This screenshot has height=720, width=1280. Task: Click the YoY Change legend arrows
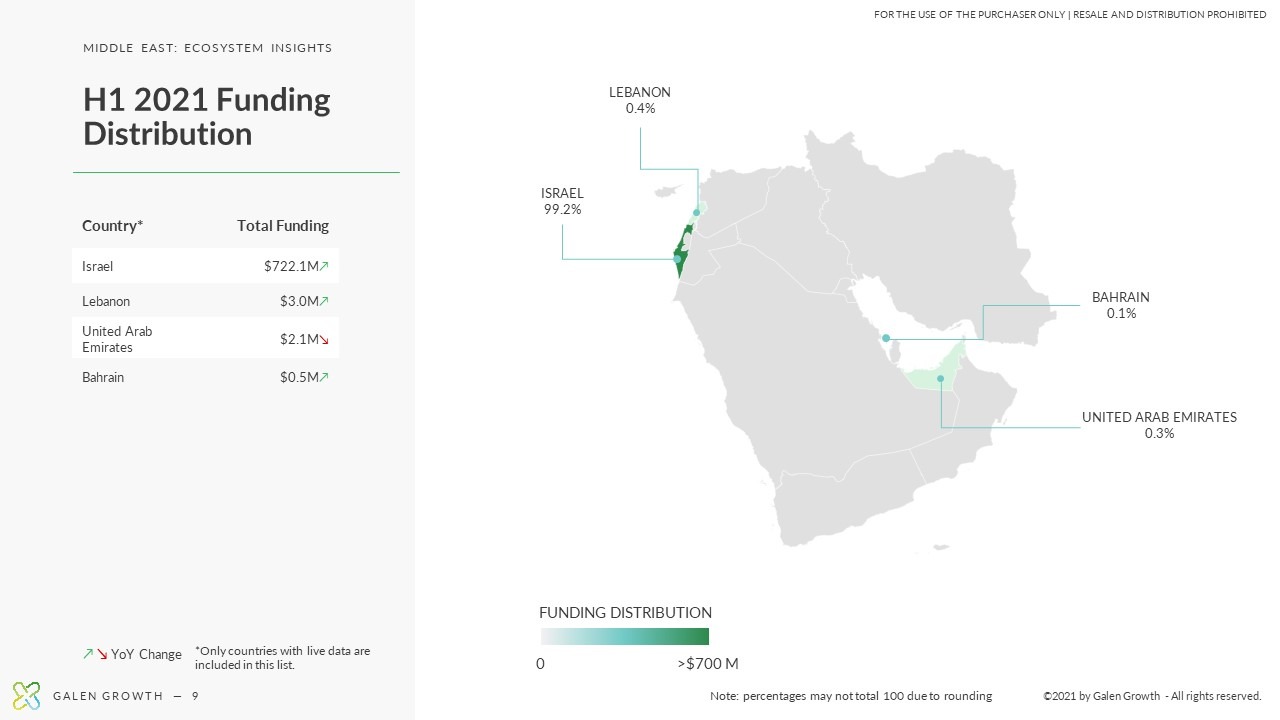click(95, 654)
